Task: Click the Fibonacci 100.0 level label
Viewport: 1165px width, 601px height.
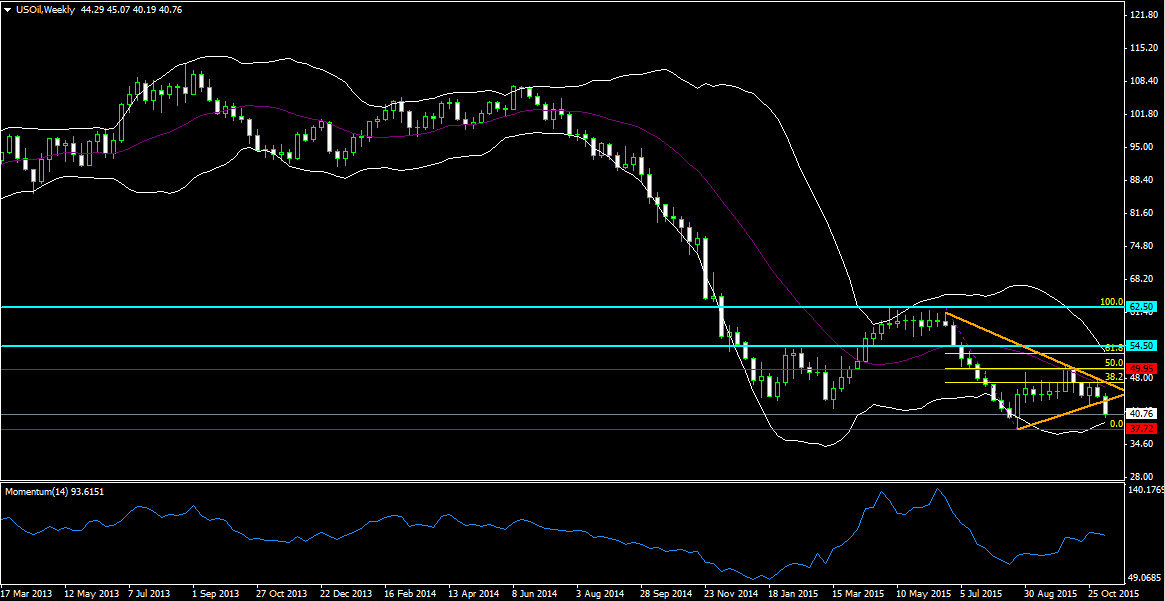Action: (x=1111, y=302)
